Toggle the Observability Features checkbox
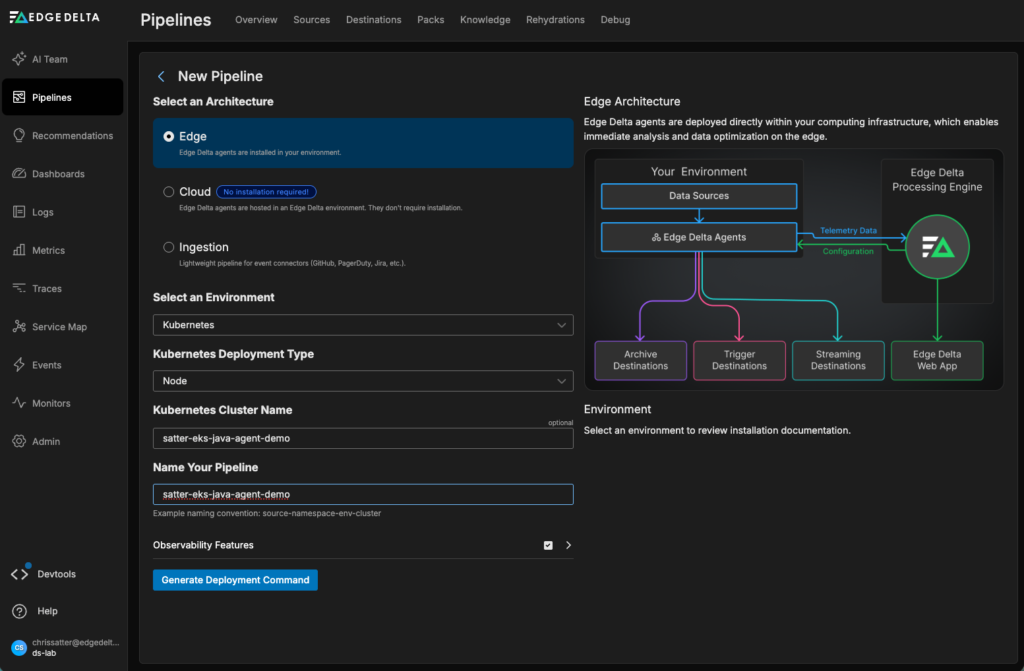This screenshot has height=671, width=1024. [548, 545]
